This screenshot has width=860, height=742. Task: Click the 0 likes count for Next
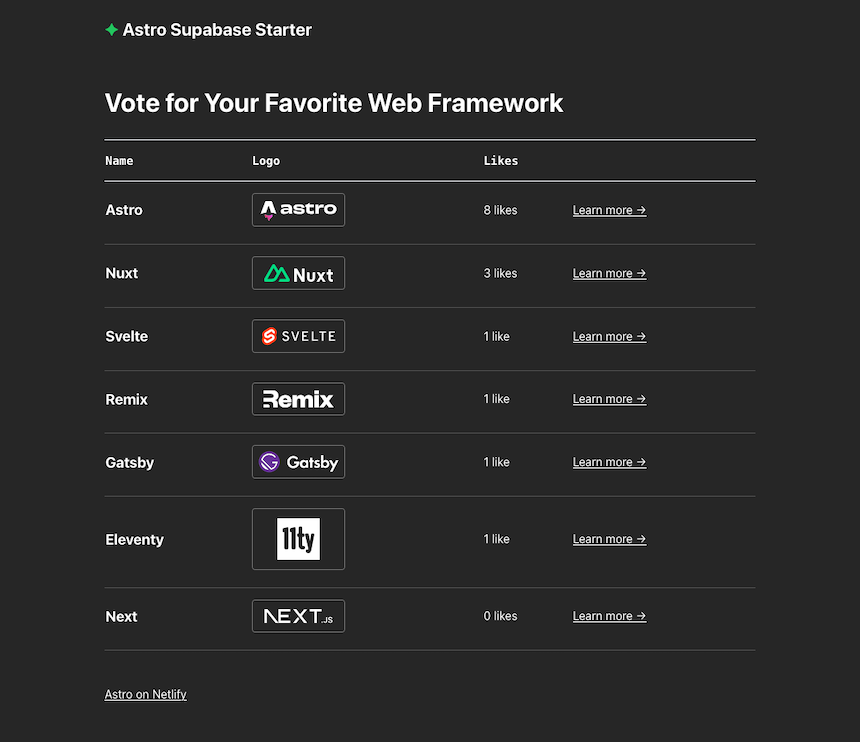[500, 616]
